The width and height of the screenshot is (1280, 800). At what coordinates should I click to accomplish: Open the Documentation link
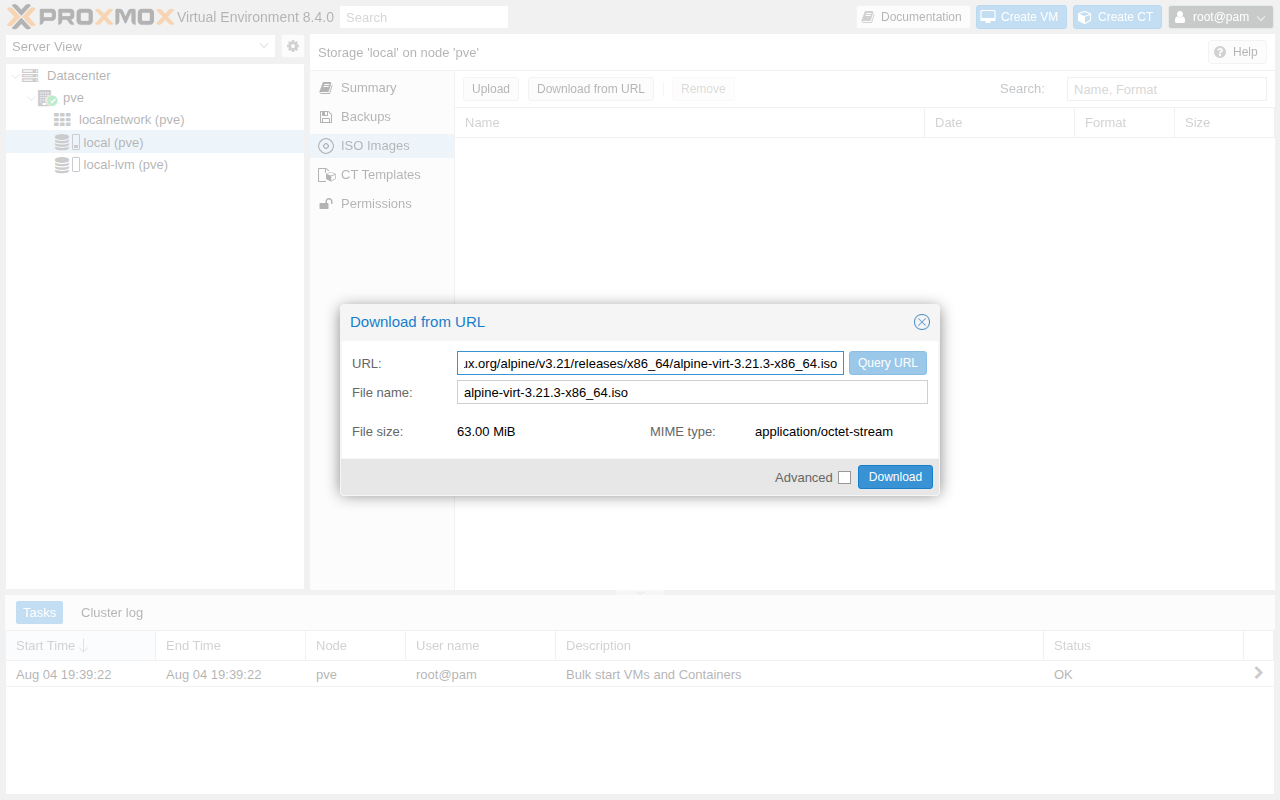913,17
